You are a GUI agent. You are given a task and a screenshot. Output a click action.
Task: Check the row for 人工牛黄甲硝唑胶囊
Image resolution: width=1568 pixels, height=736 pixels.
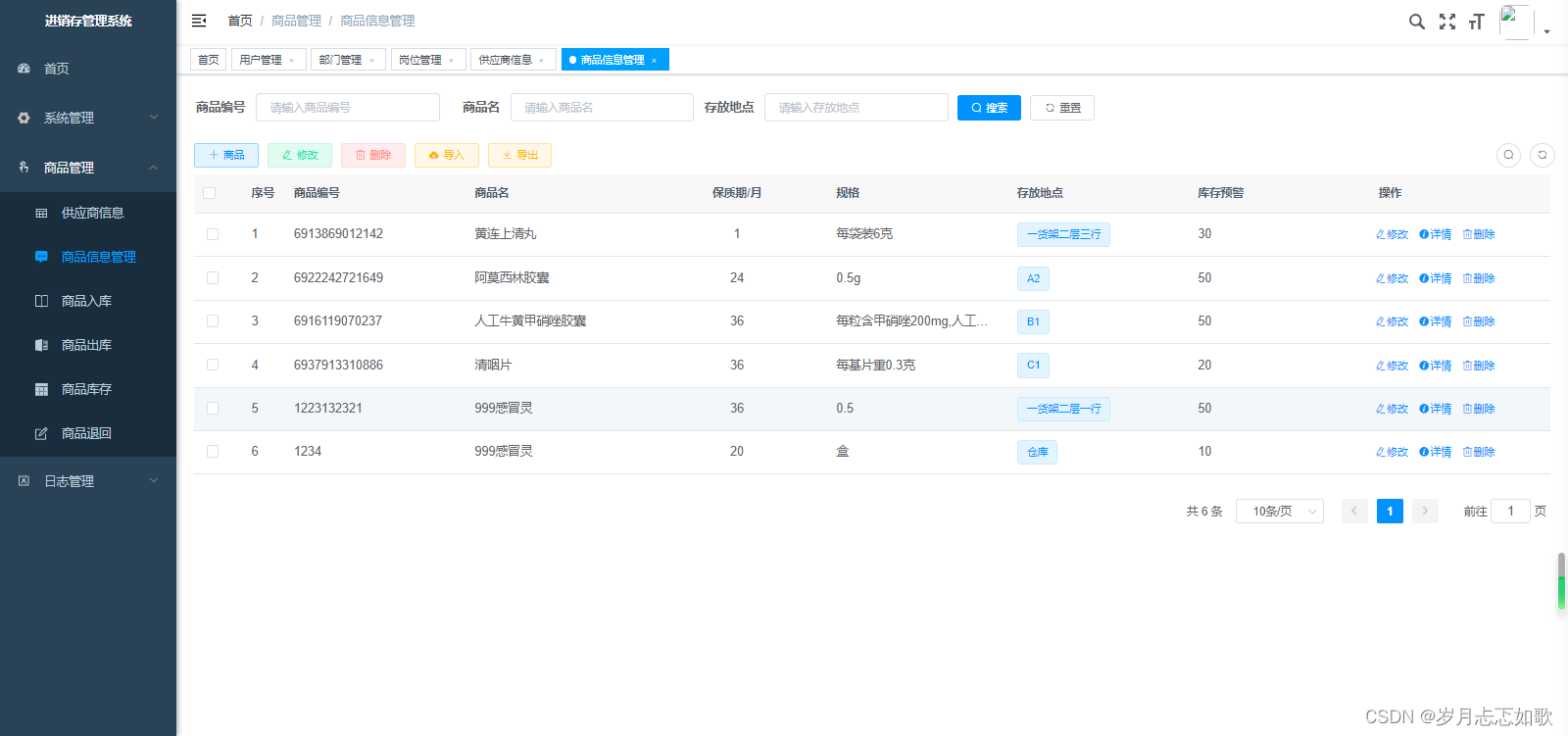tap(213, 321)
